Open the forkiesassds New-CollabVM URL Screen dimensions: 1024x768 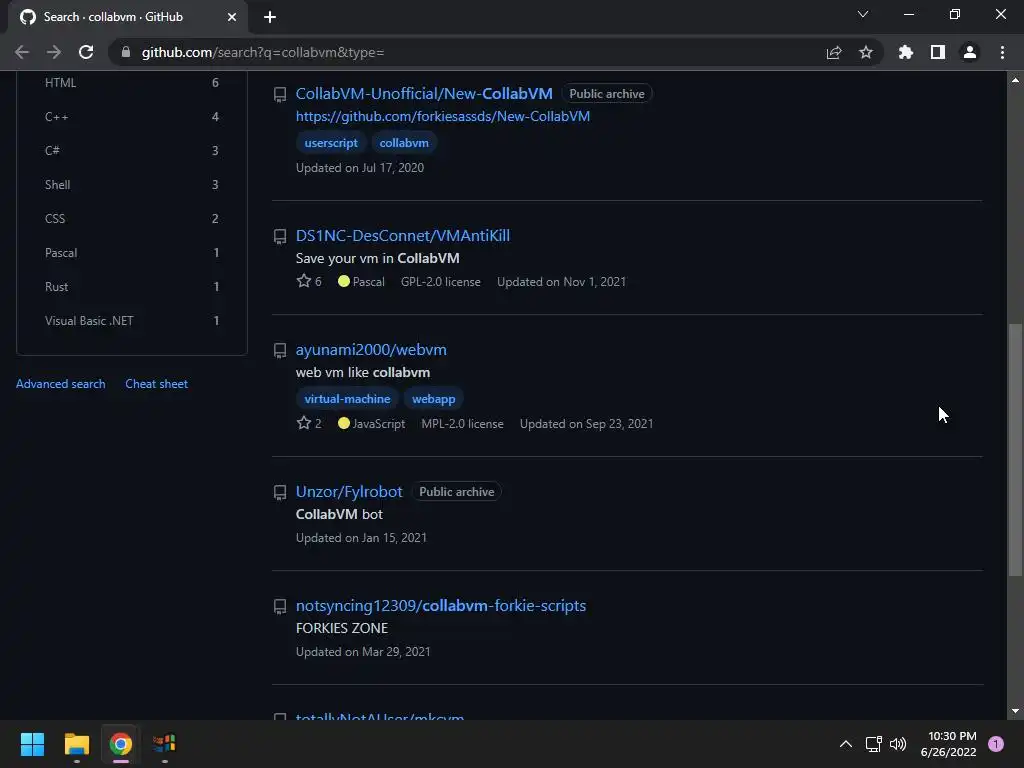[x=443, y=116]
